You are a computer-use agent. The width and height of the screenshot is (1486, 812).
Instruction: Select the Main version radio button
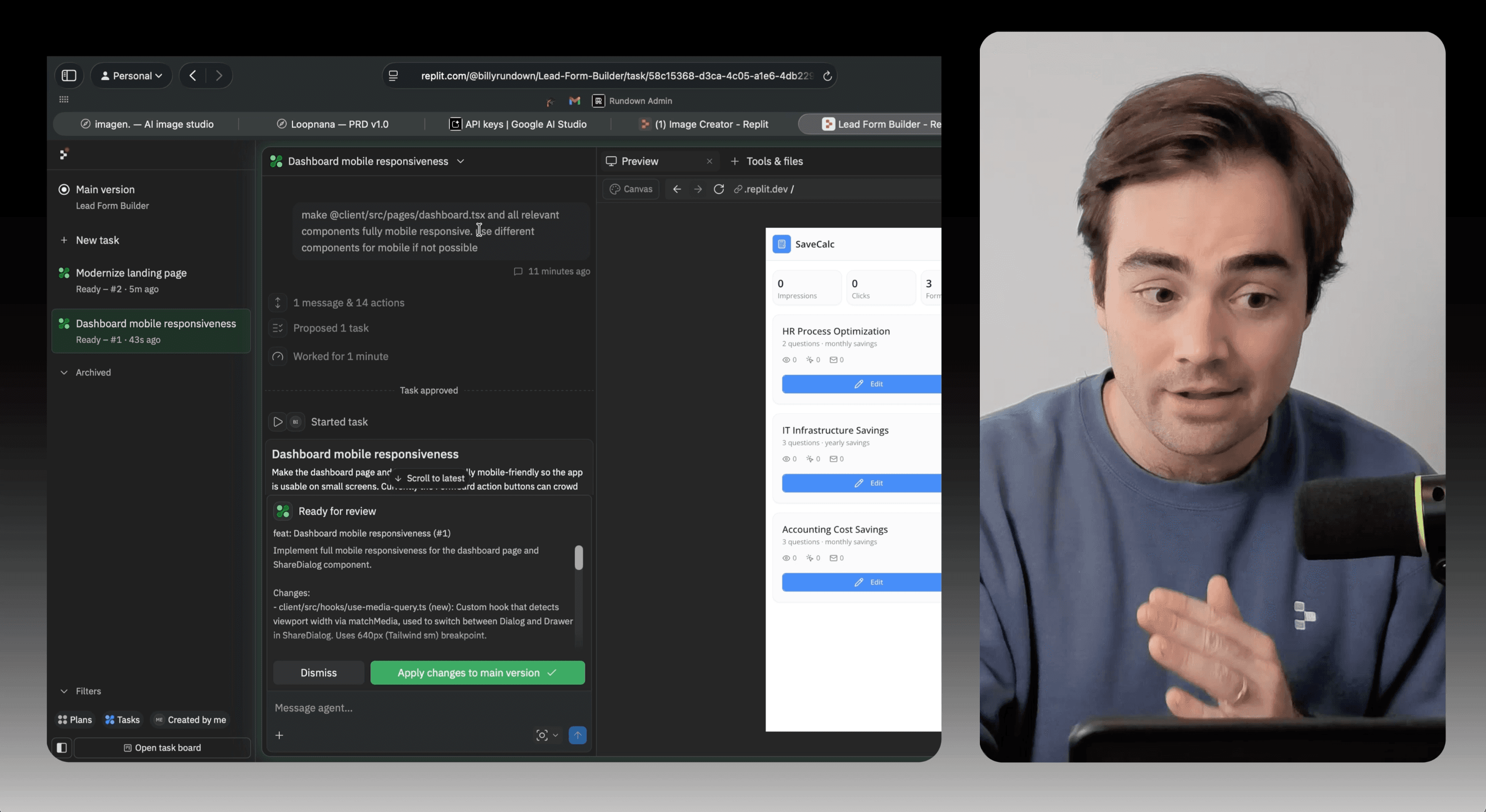point(64,188)
